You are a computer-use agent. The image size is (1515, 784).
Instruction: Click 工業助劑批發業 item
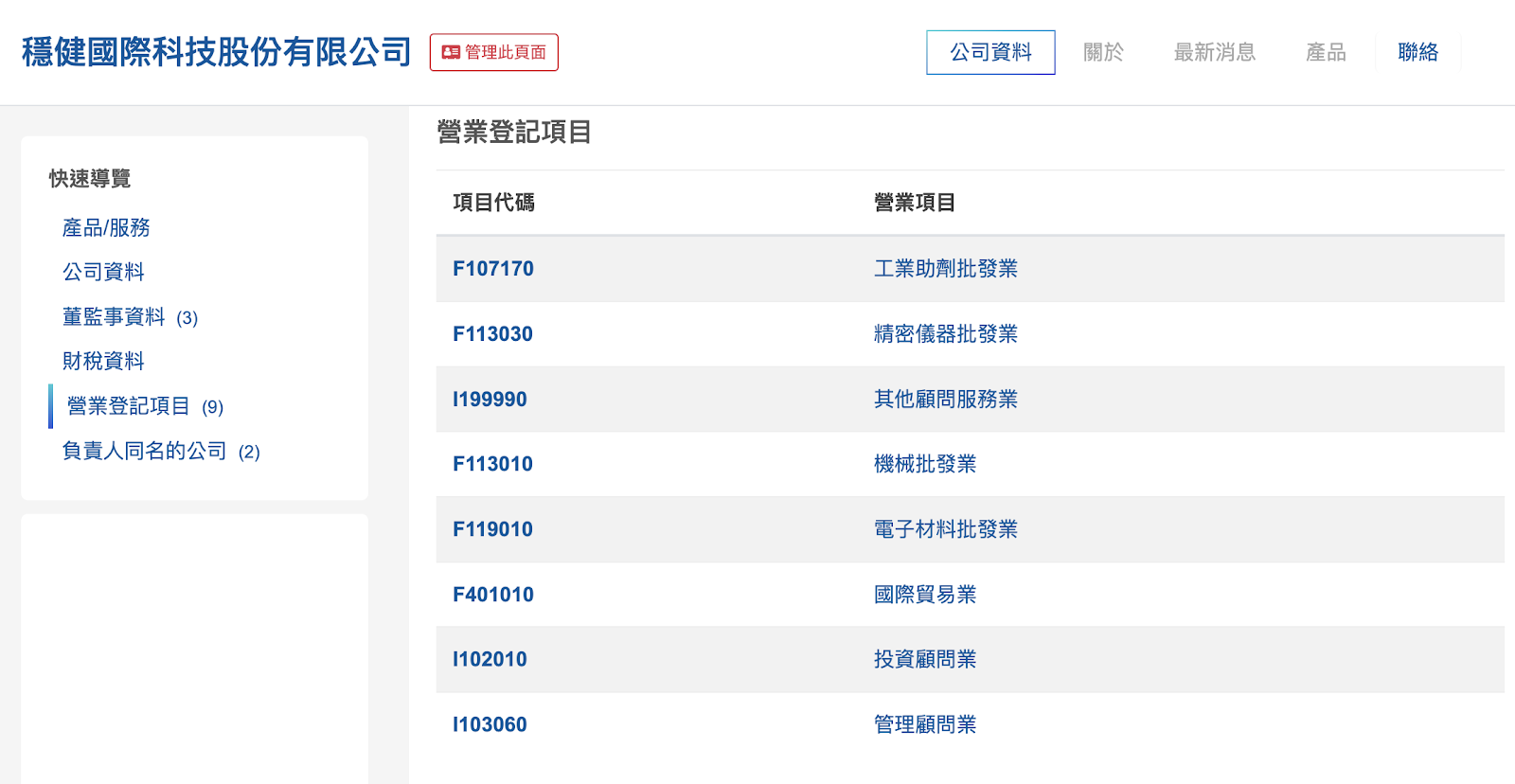(x=945, y=269)
